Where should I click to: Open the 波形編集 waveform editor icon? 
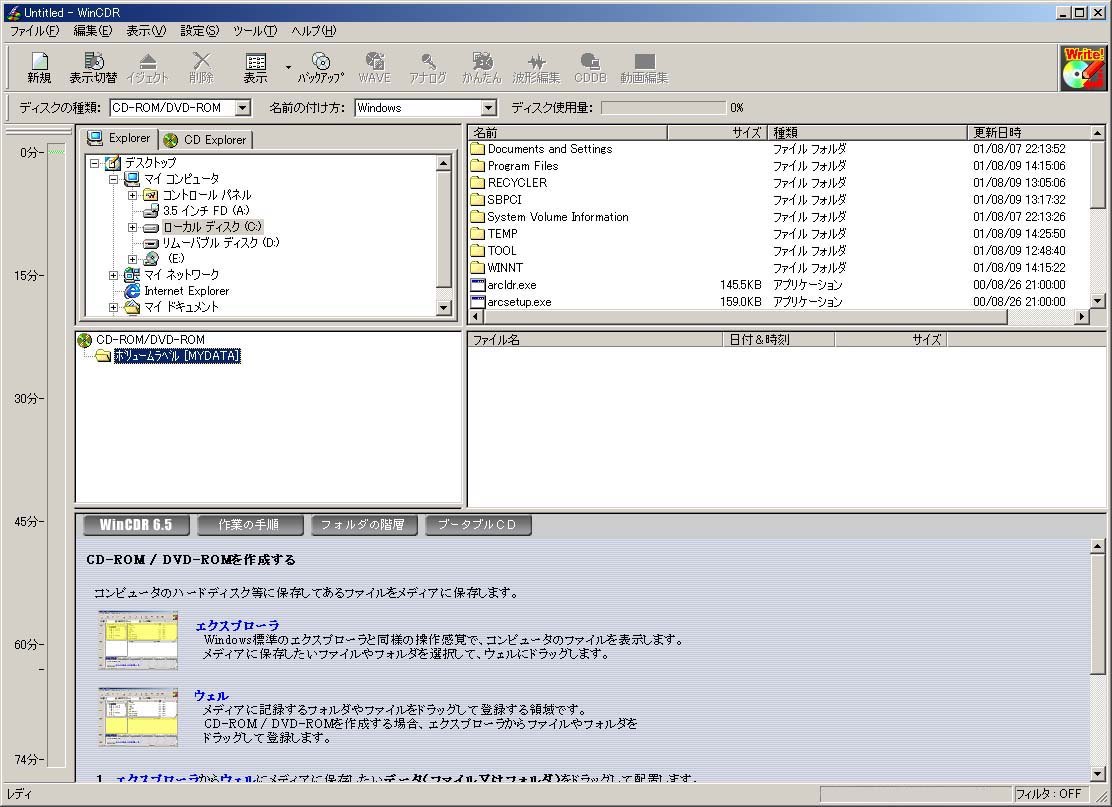click(x=537, y=67)
